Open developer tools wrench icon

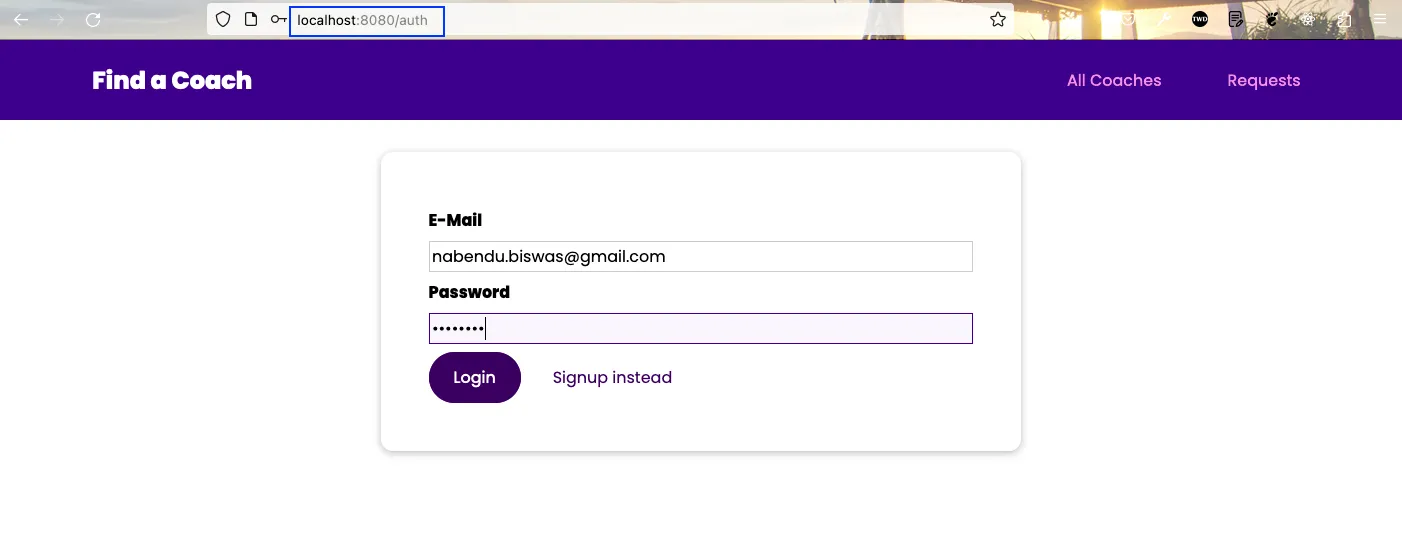tap(1164, 19)
